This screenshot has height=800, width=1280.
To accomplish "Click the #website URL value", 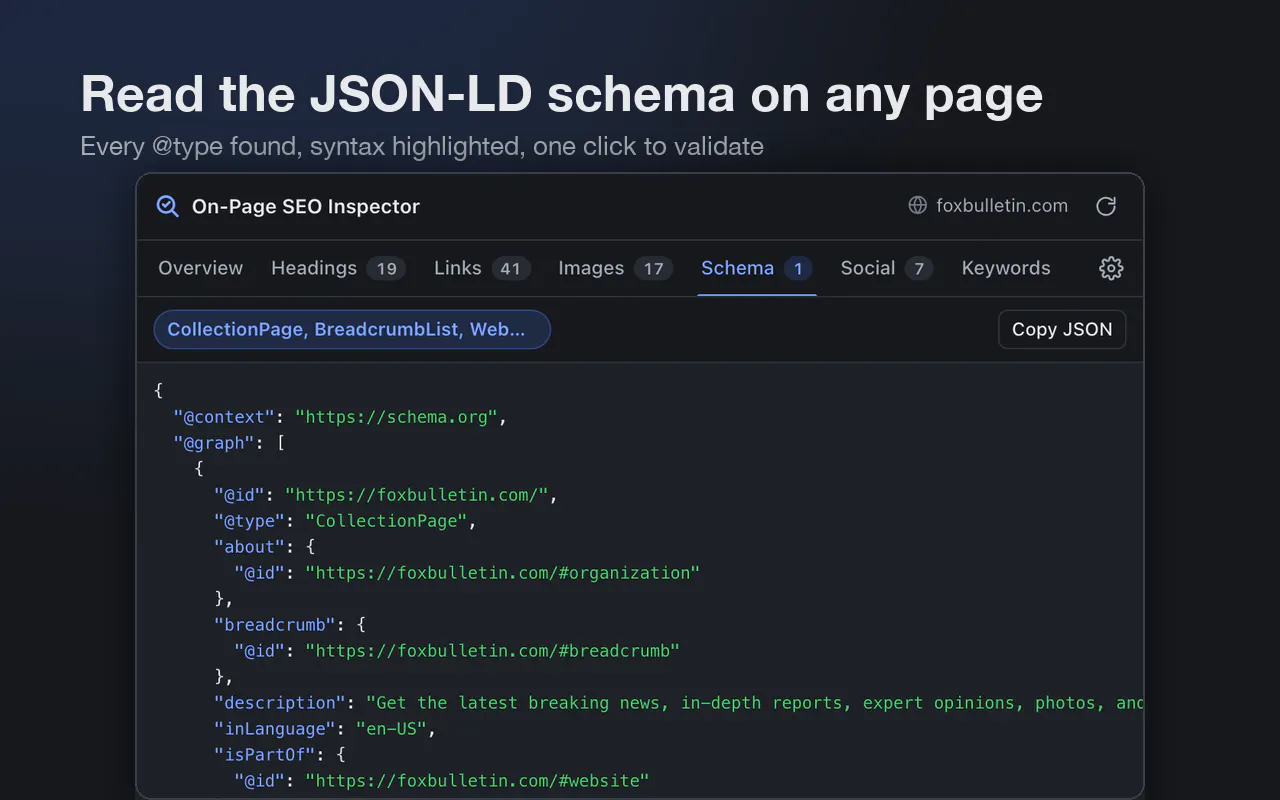I will 477,781.
